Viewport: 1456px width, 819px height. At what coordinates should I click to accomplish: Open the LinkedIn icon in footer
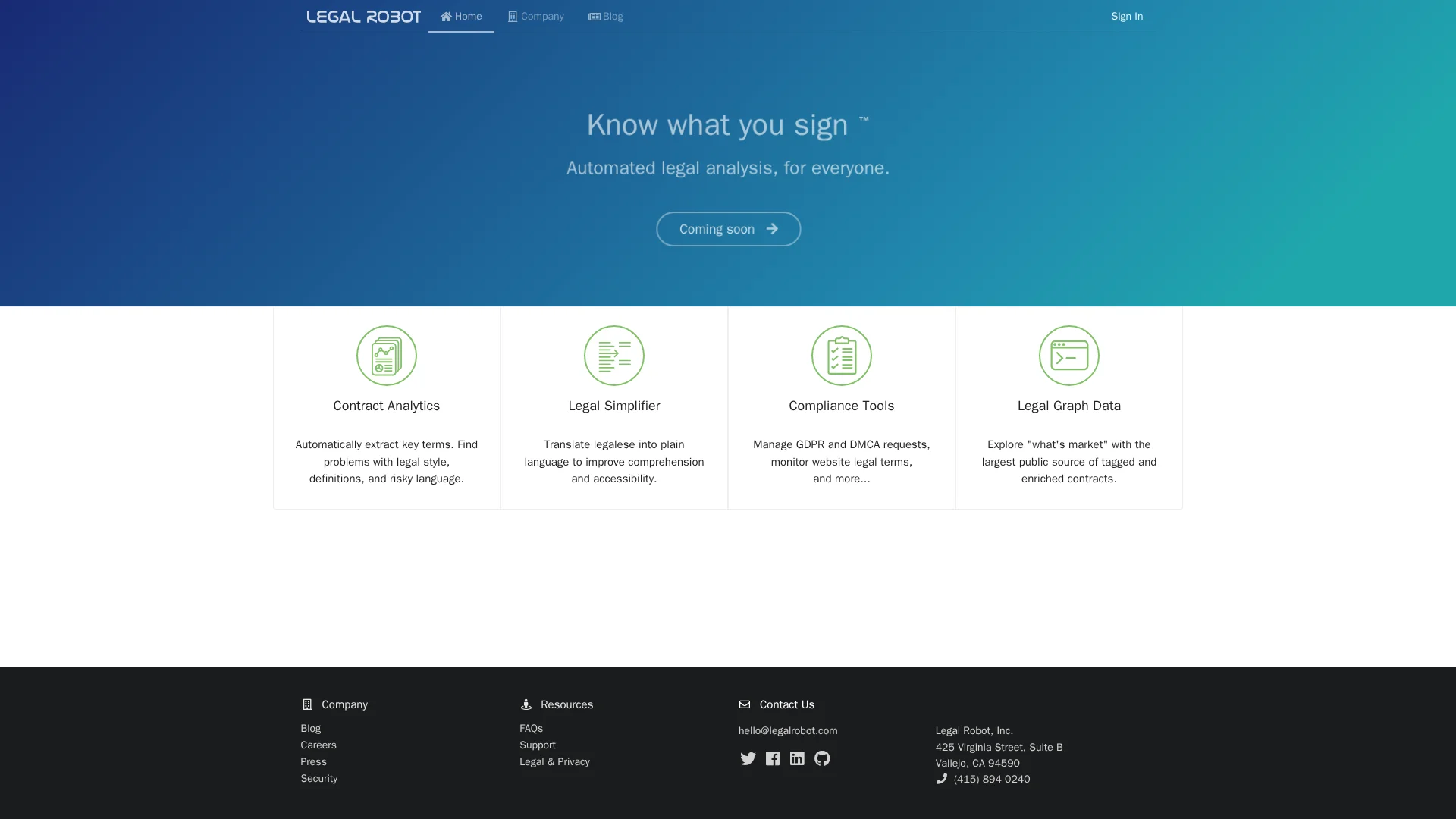(x=797, y=758)
